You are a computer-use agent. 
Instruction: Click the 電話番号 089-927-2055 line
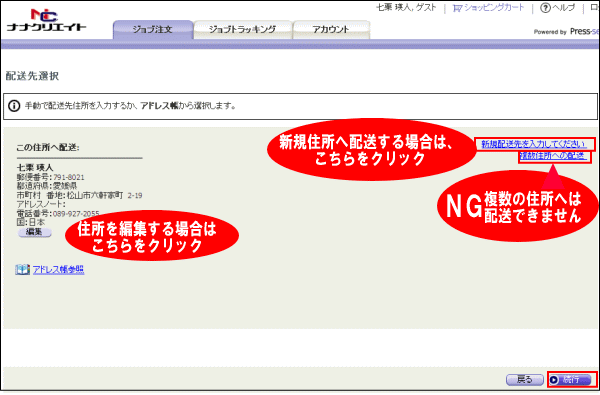click(x=58, y=213)
